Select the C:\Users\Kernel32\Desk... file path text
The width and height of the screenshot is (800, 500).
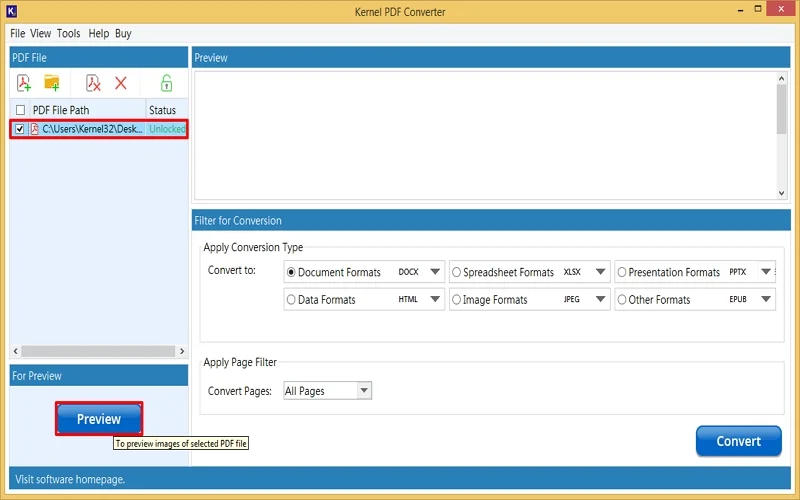pos(92,129)
